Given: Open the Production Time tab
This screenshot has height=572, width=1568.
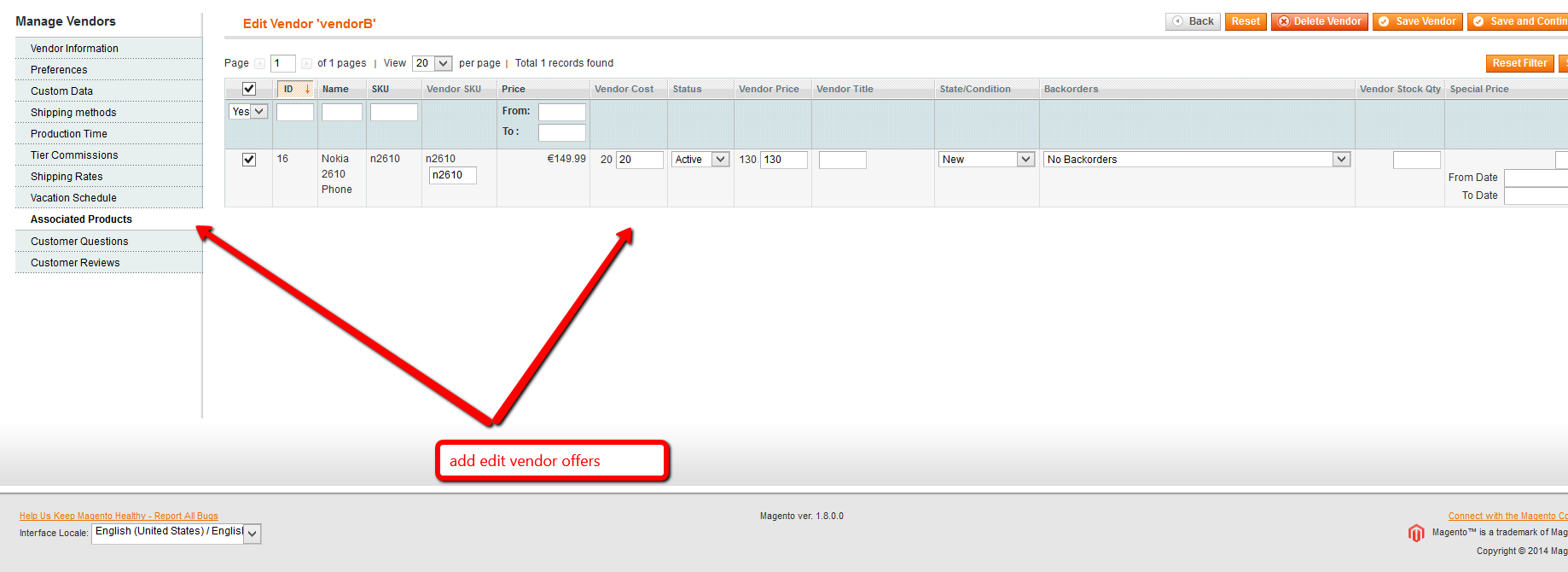Looking at the screenshot, I should tap(109, 134).
